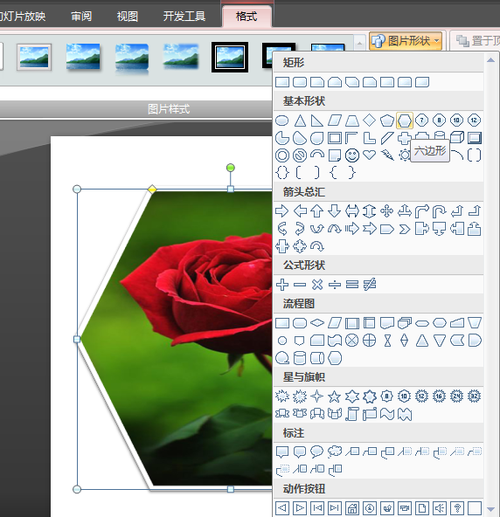Image resolution: width=500 pixels, height=517 pixels.
Task: Select the home action button shape
Action: [352, 508]
